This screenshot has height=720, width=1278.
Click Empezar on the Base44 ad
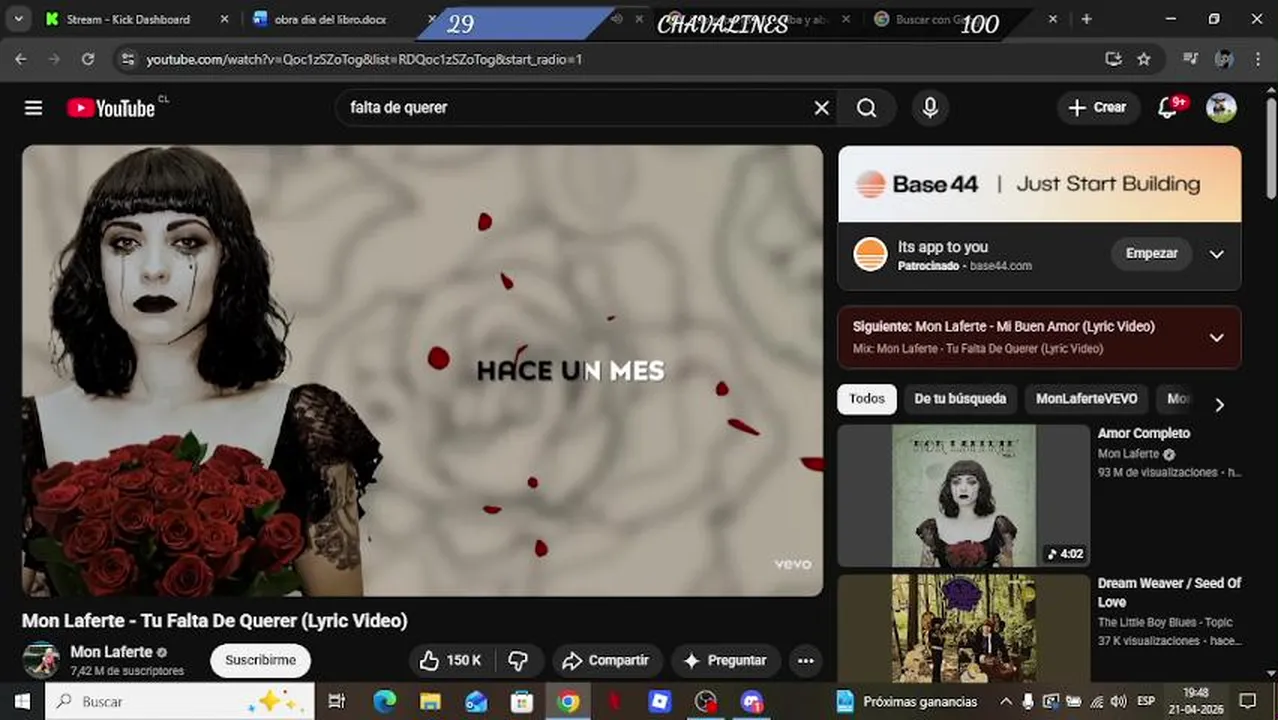click(x=1151, y=254)
